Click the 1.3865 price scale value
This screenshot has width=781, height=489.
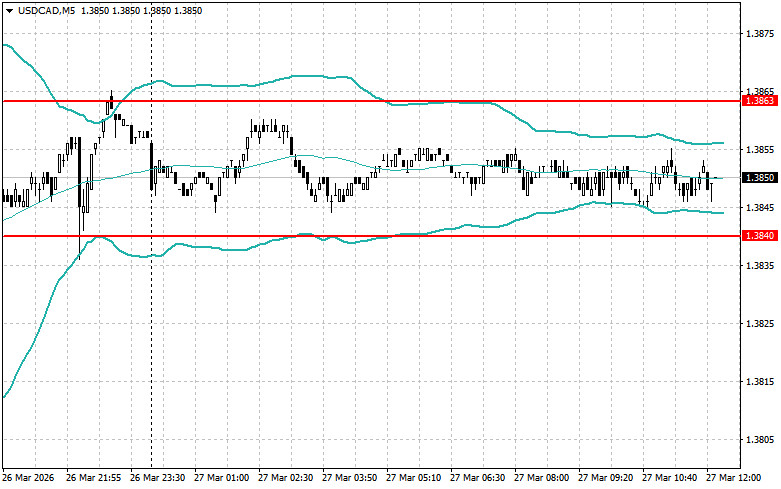point(760,92)
